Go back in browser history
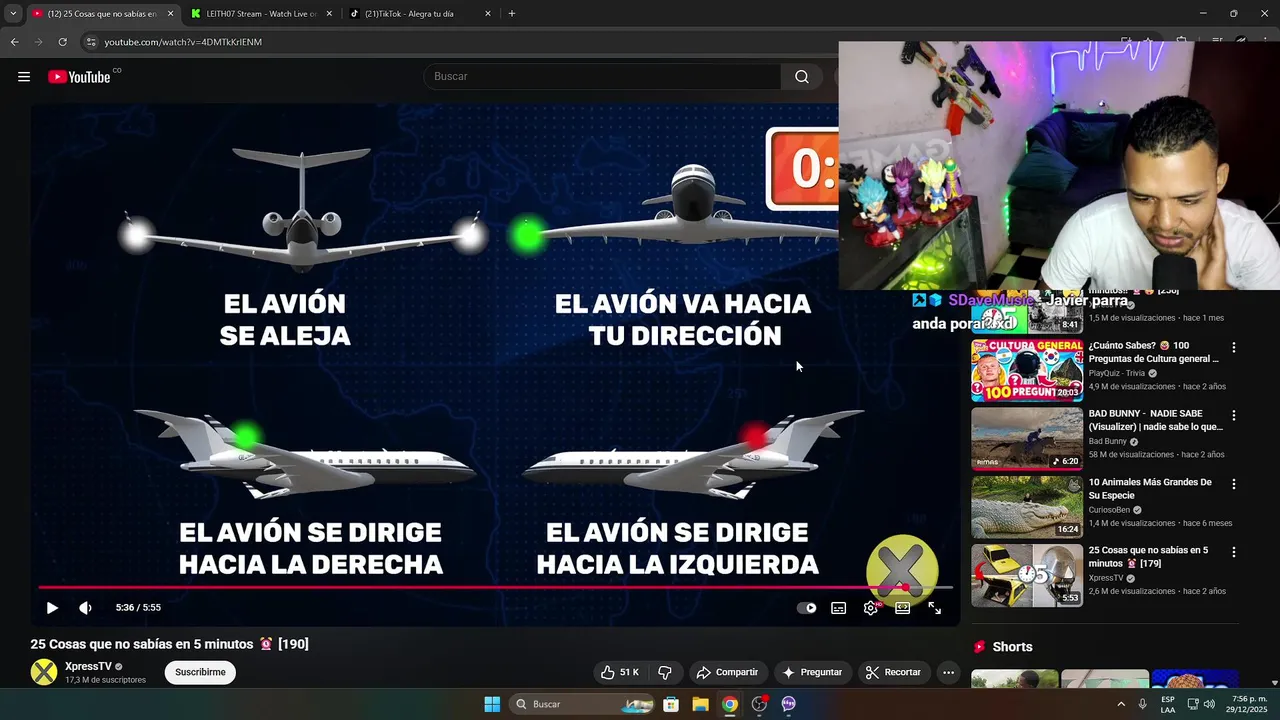This screenshot has height=720, width=1280. tap(14, 42)
